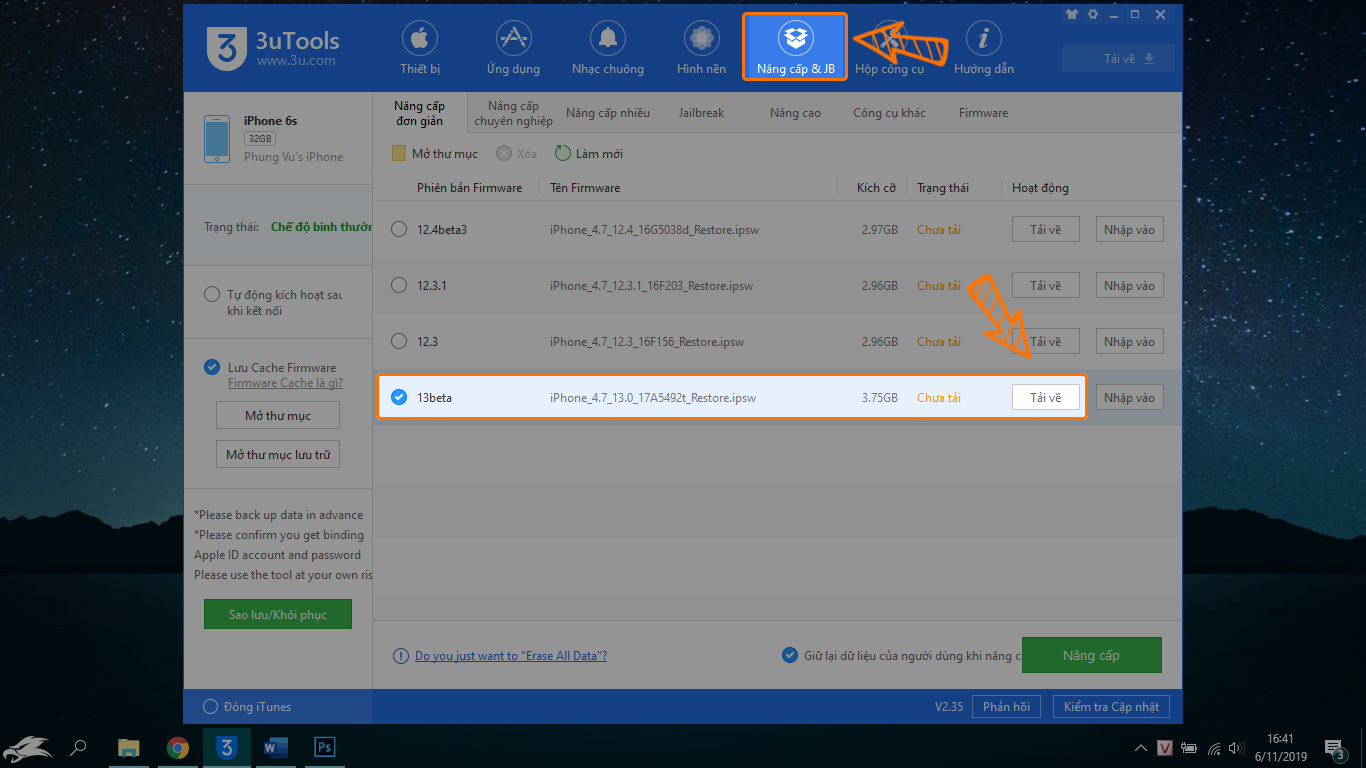Click Nhập vào for 12.3.1 firmware
The image size is (1366, 768).
[x=1130, y=286]
